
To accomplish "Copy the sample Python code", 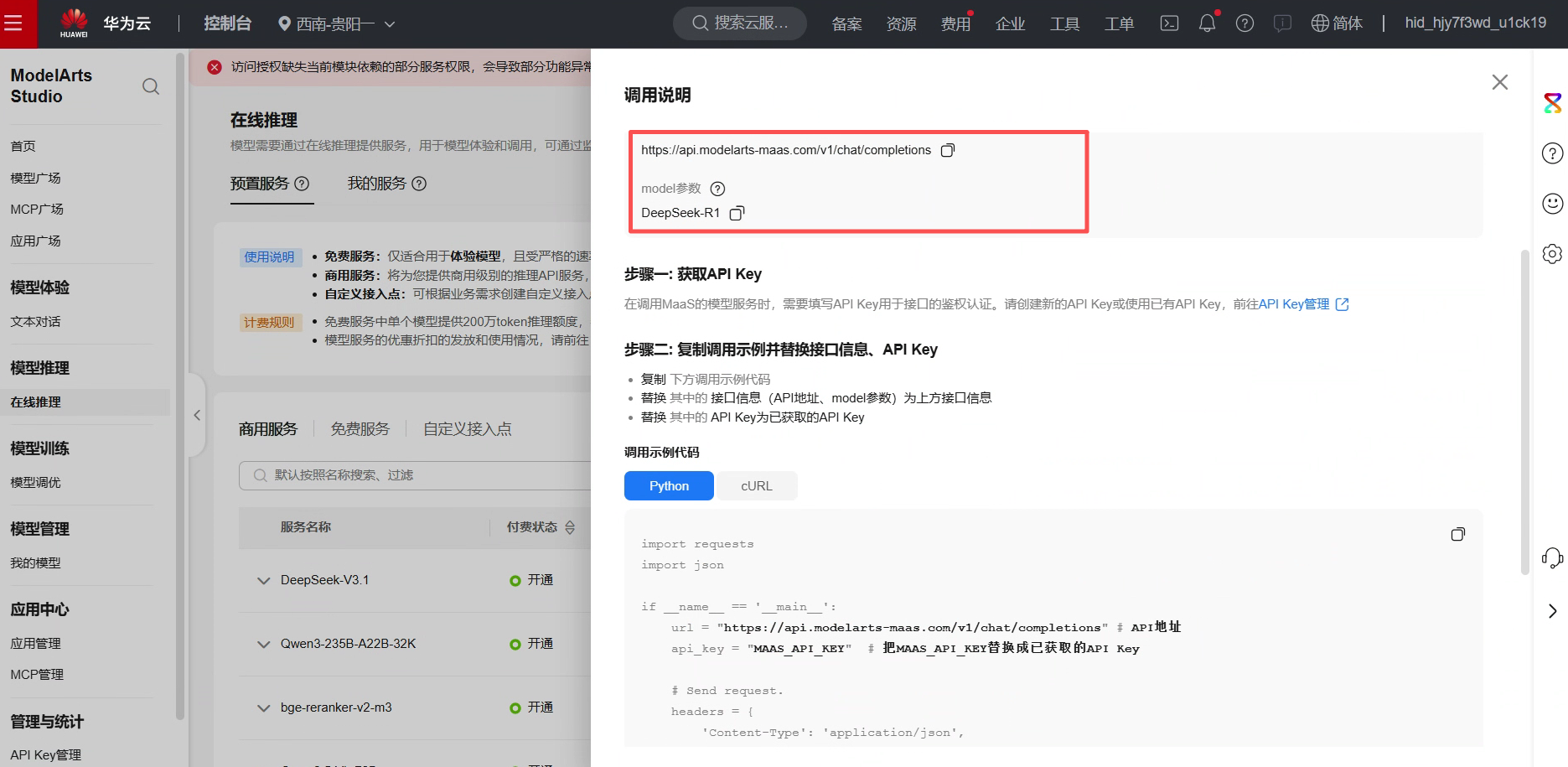I will click(1458, 534).
